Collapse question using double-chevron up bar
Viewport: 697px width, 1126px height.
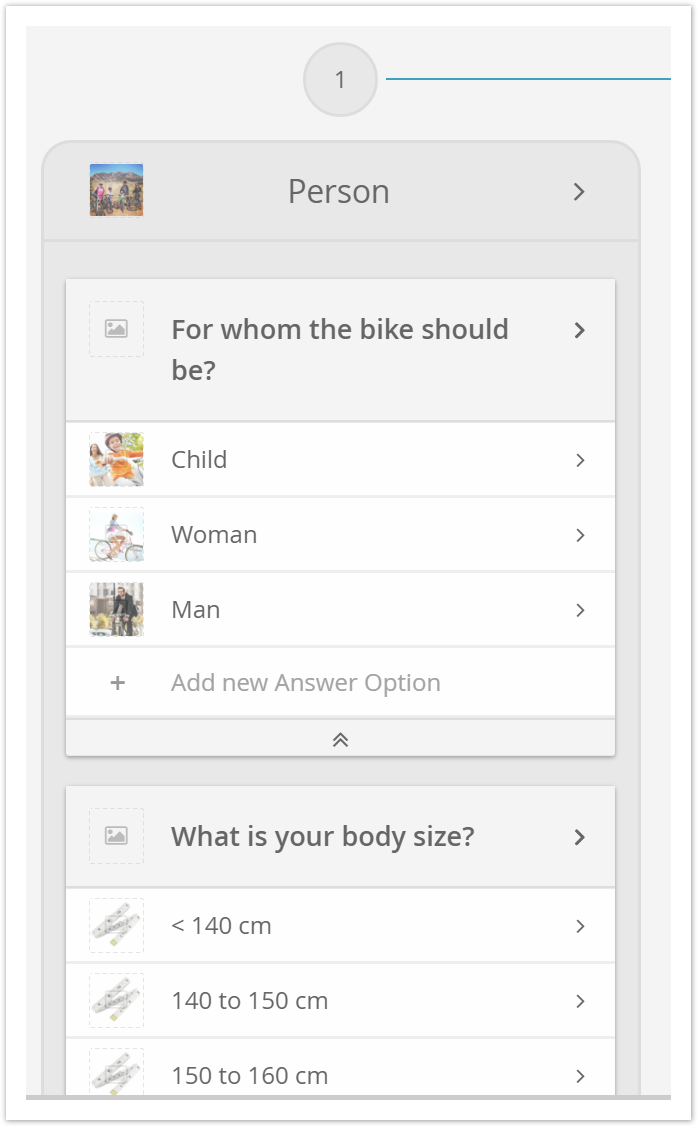tap(340, 740)
